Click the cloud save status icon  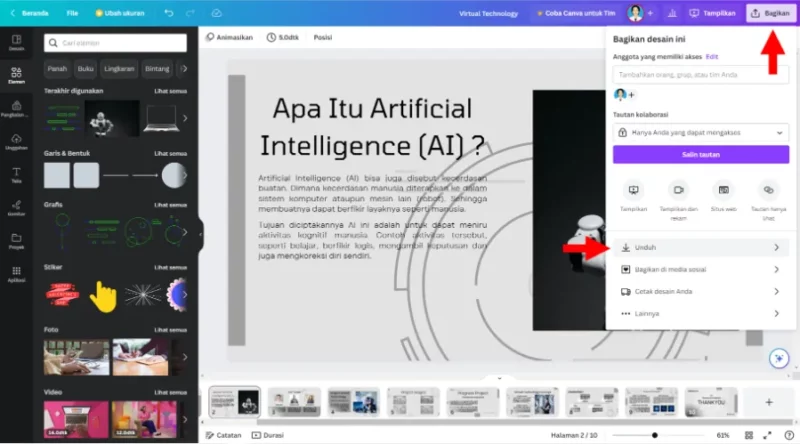(217, 13)
